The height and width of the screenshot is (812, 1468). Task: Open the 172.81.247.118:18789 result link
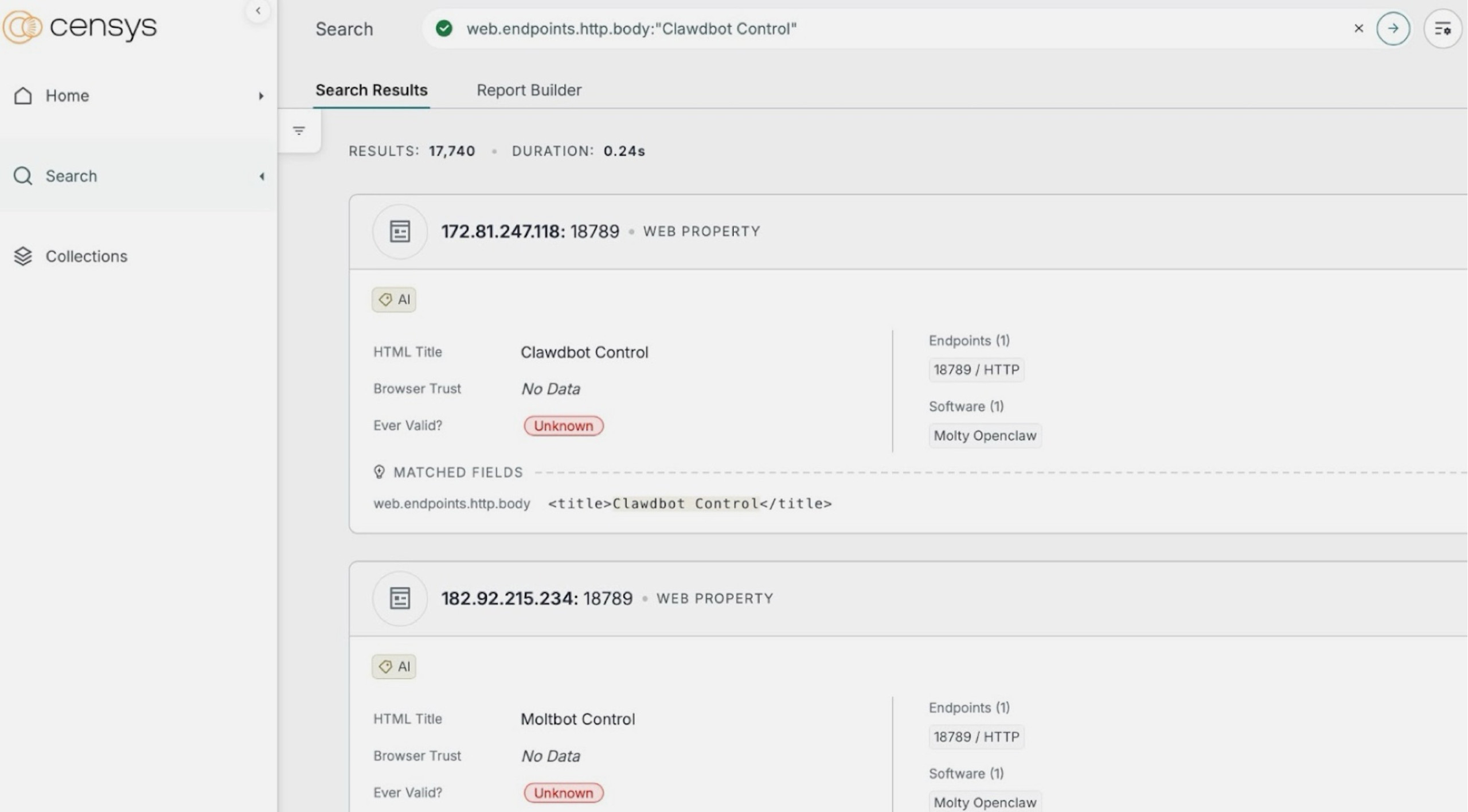pyautogui.click(x=530, y=232)
